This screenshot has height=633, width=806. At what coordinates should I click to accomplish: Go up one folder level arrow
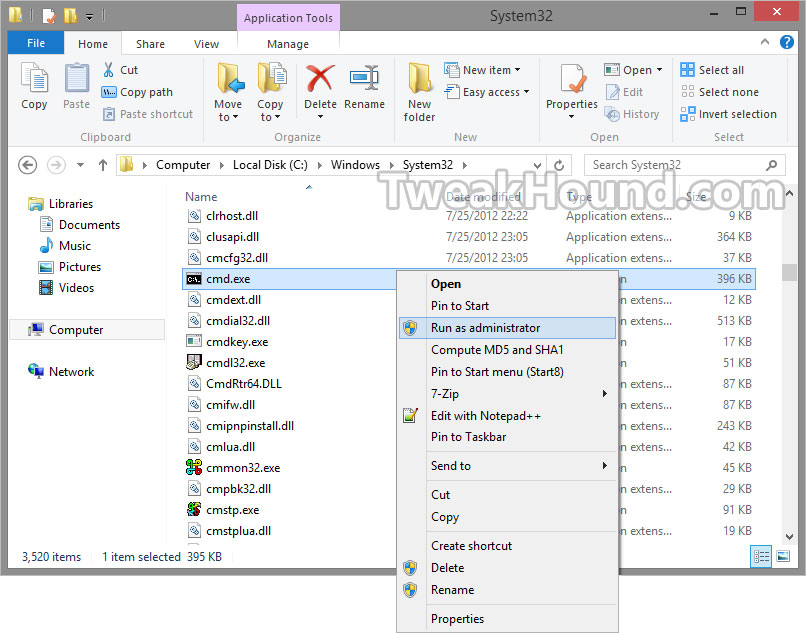click(103, 165)
